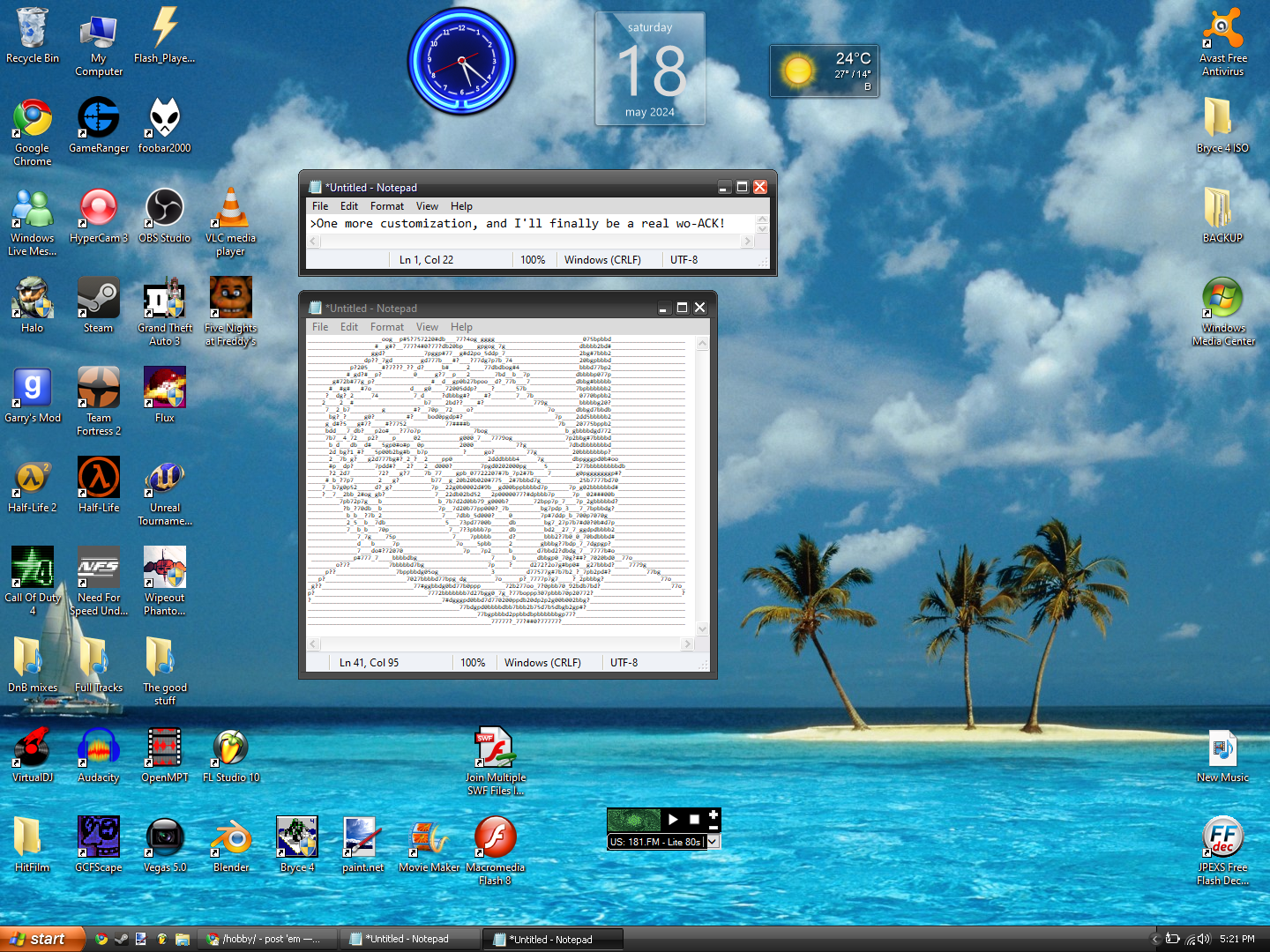Open the Blender desktop icon
This screenshot has height=952, width=1270.
pyautogui.click(x=230, y=838)
